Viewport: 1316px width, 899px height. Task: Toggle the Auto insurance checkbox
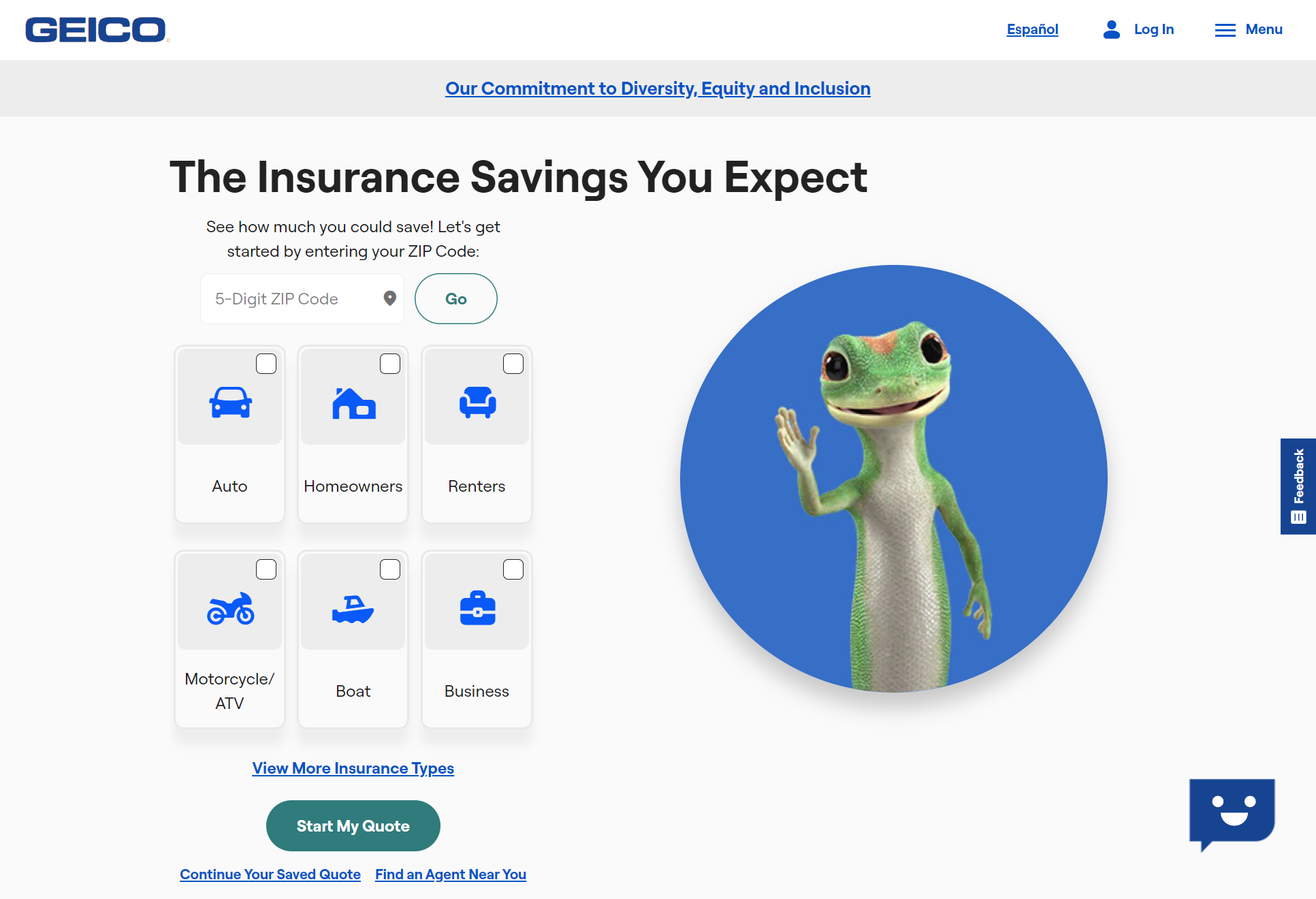(265, 363)
